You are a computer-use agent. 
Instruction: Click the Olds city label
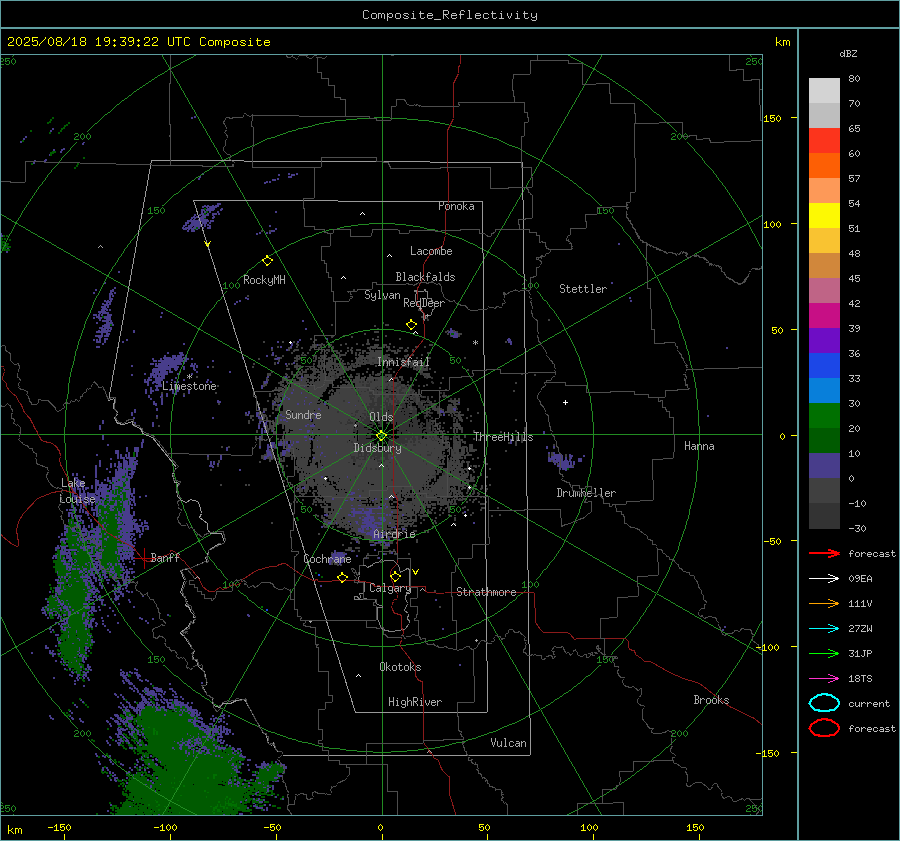[381, 417]
